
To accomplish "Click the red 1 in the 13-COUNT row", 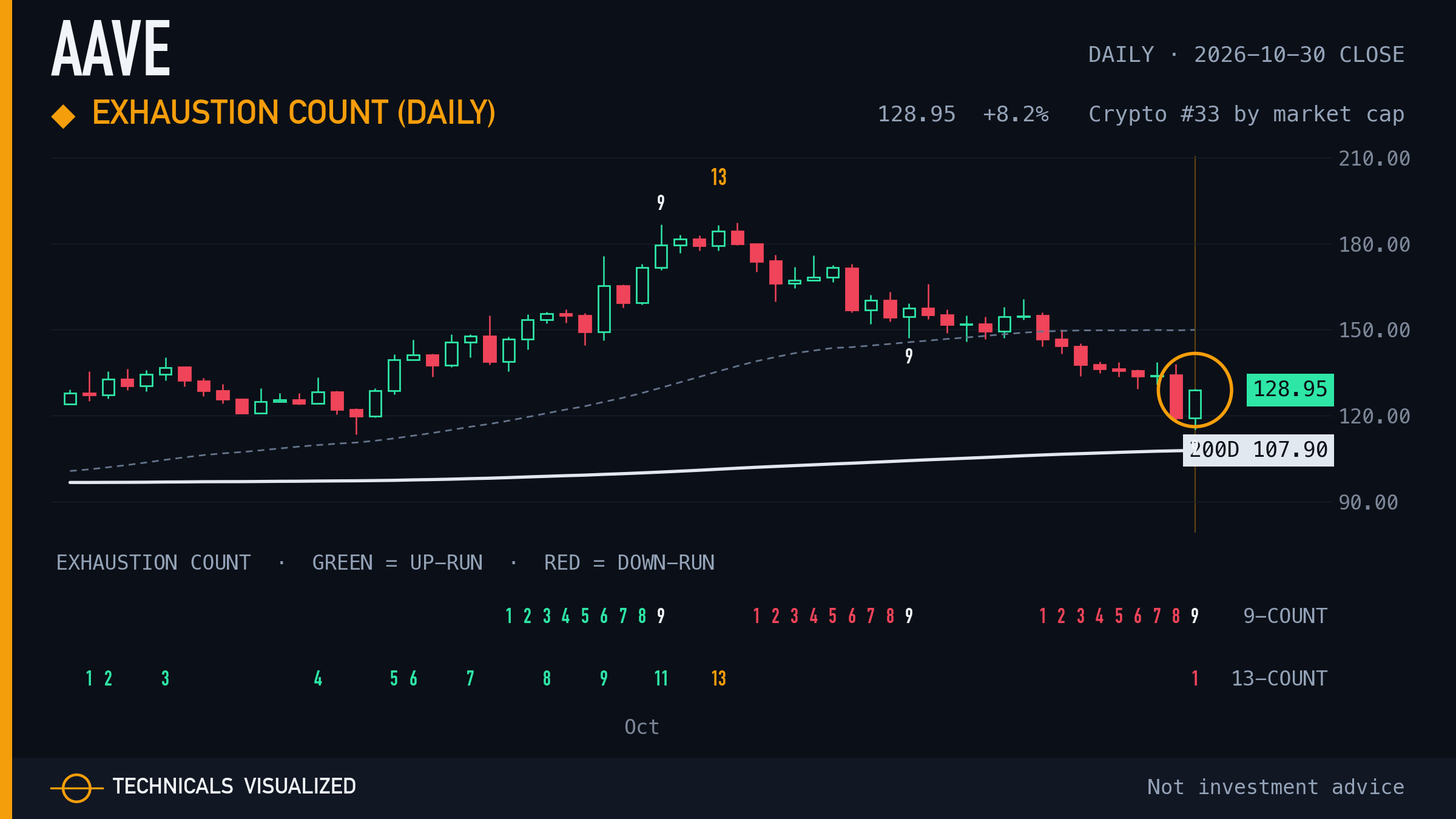I will (x=1195, y=678).
